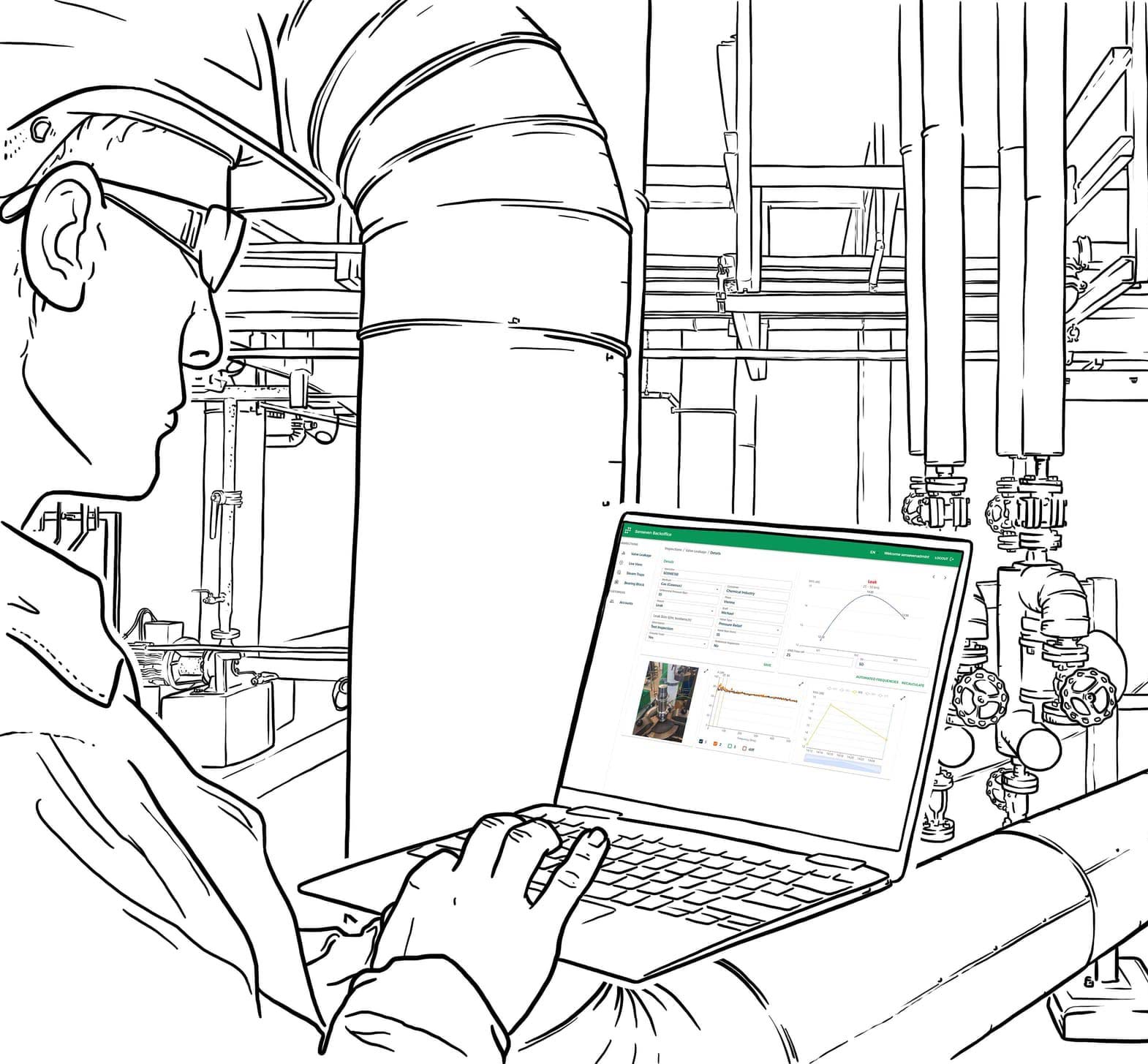The height and width of the screenshot is (1064, 1148).
Task: Expand the yellow RMS trend chart to fullscreen
Action: 903,698
